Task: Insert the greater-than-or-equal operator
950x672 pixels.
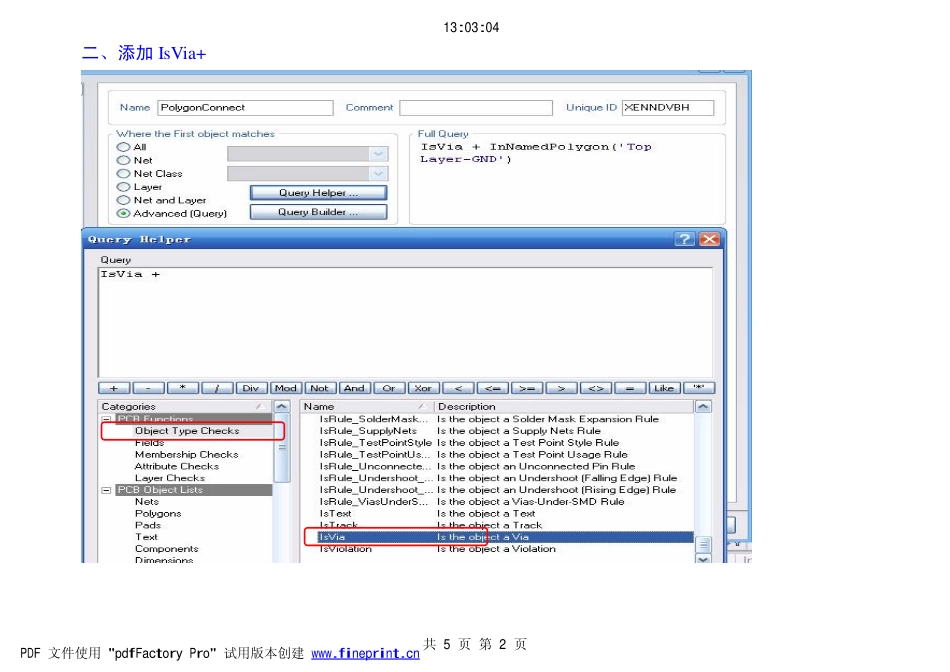Action: tap(527, 388)
